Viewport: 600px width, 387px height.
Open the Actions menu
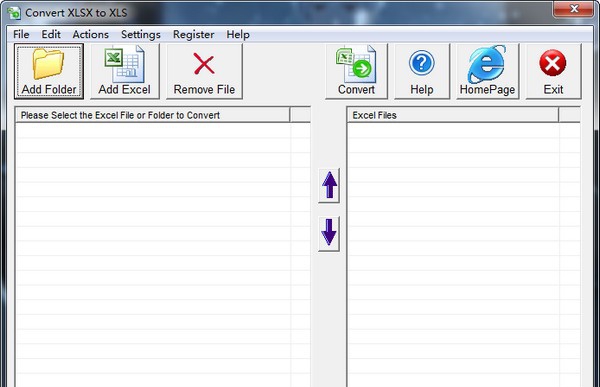(x=91, y=34)
